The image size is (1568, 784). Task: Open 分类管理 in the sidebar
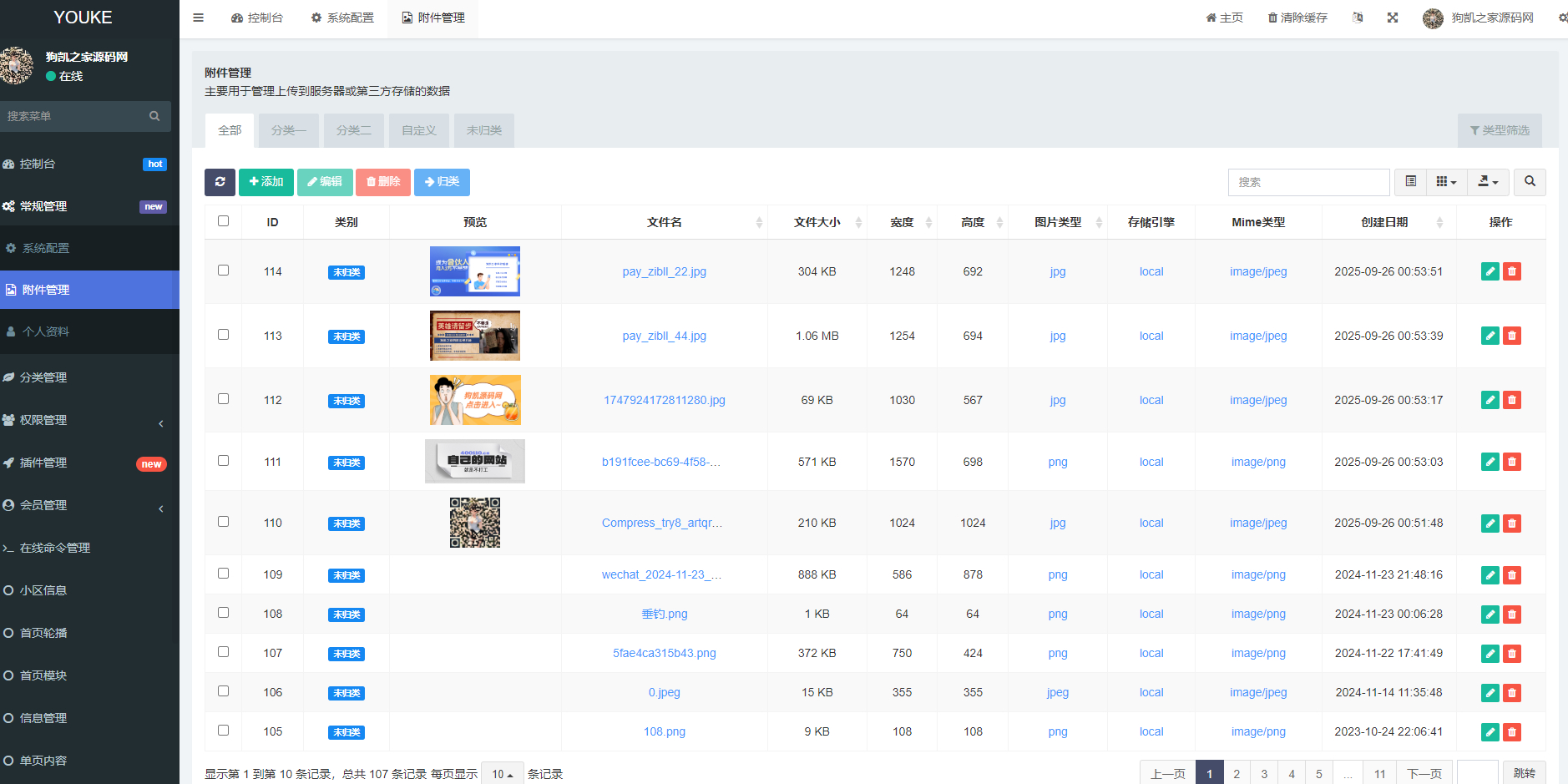pos(43,377)
